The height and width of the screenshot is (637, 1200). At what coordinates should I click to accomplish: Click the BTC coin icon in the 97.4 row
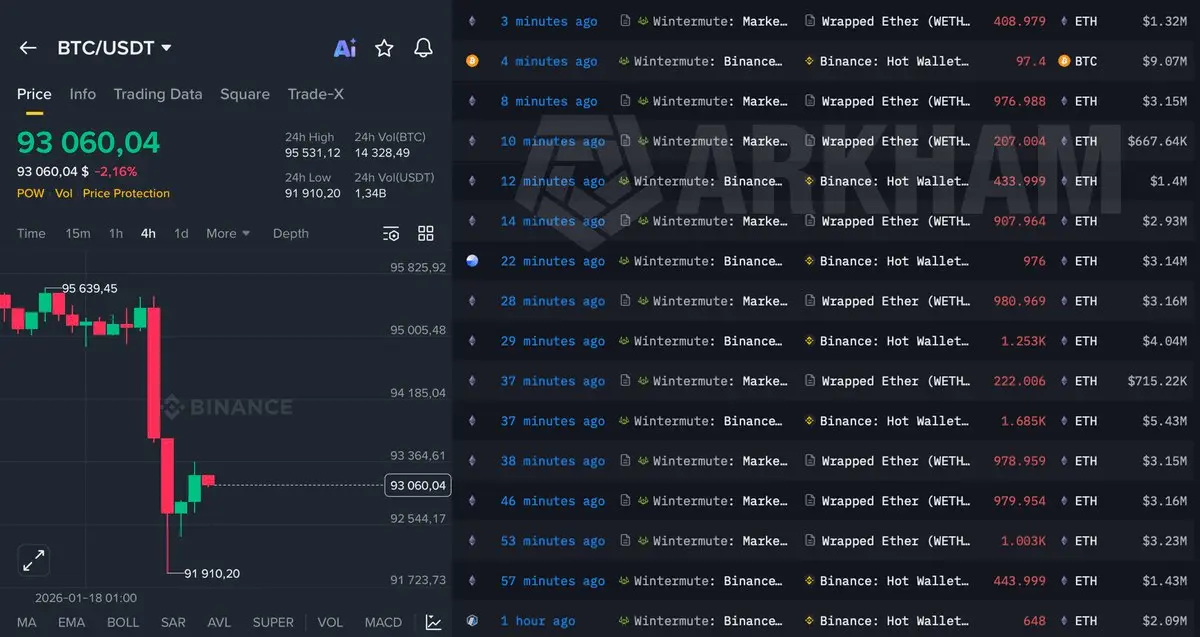1064,61
